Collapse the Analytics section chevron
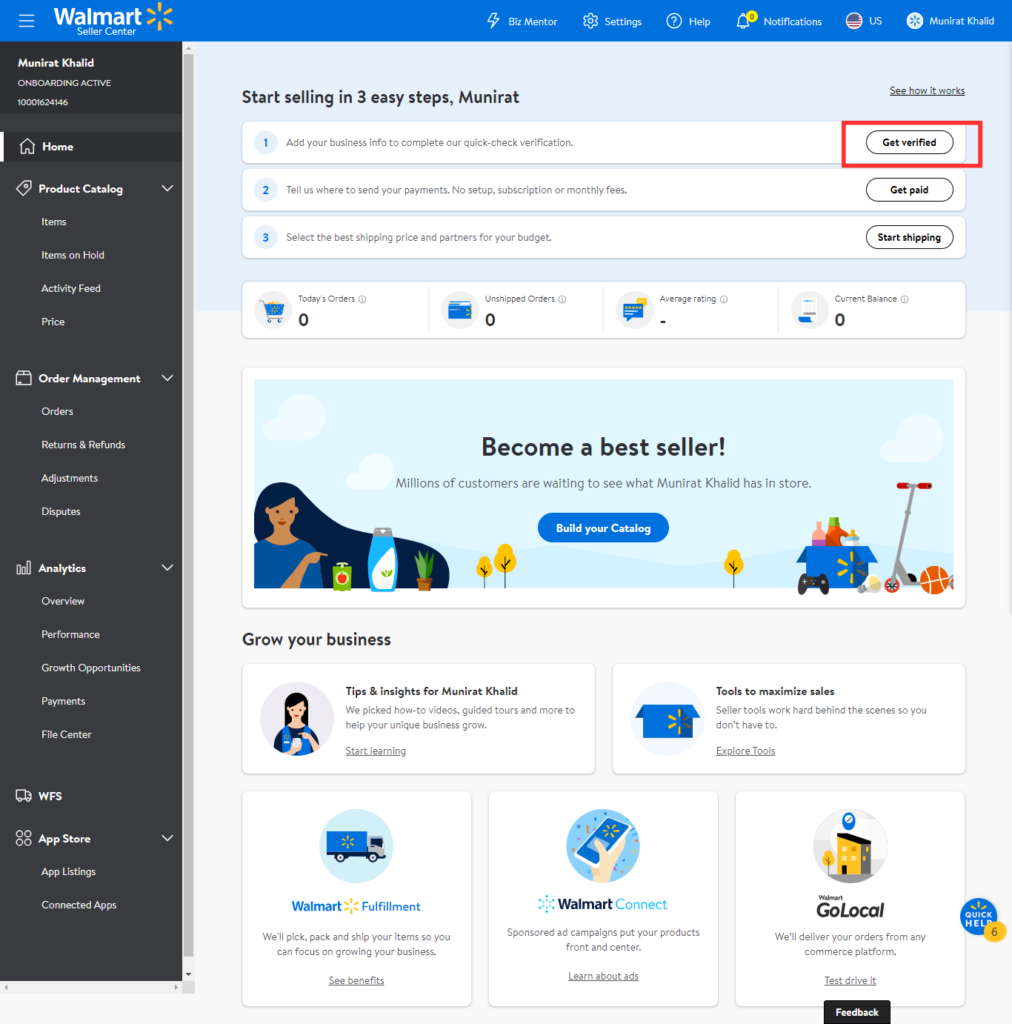1012x1024 pixels. (x=167, y=568)
